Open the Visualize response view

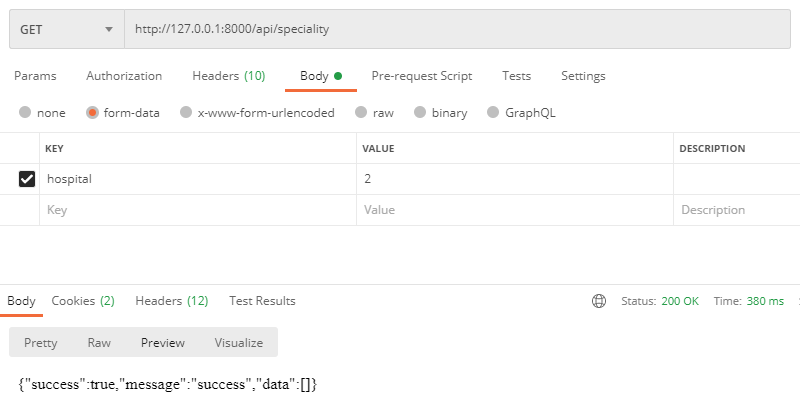[239, 343]
